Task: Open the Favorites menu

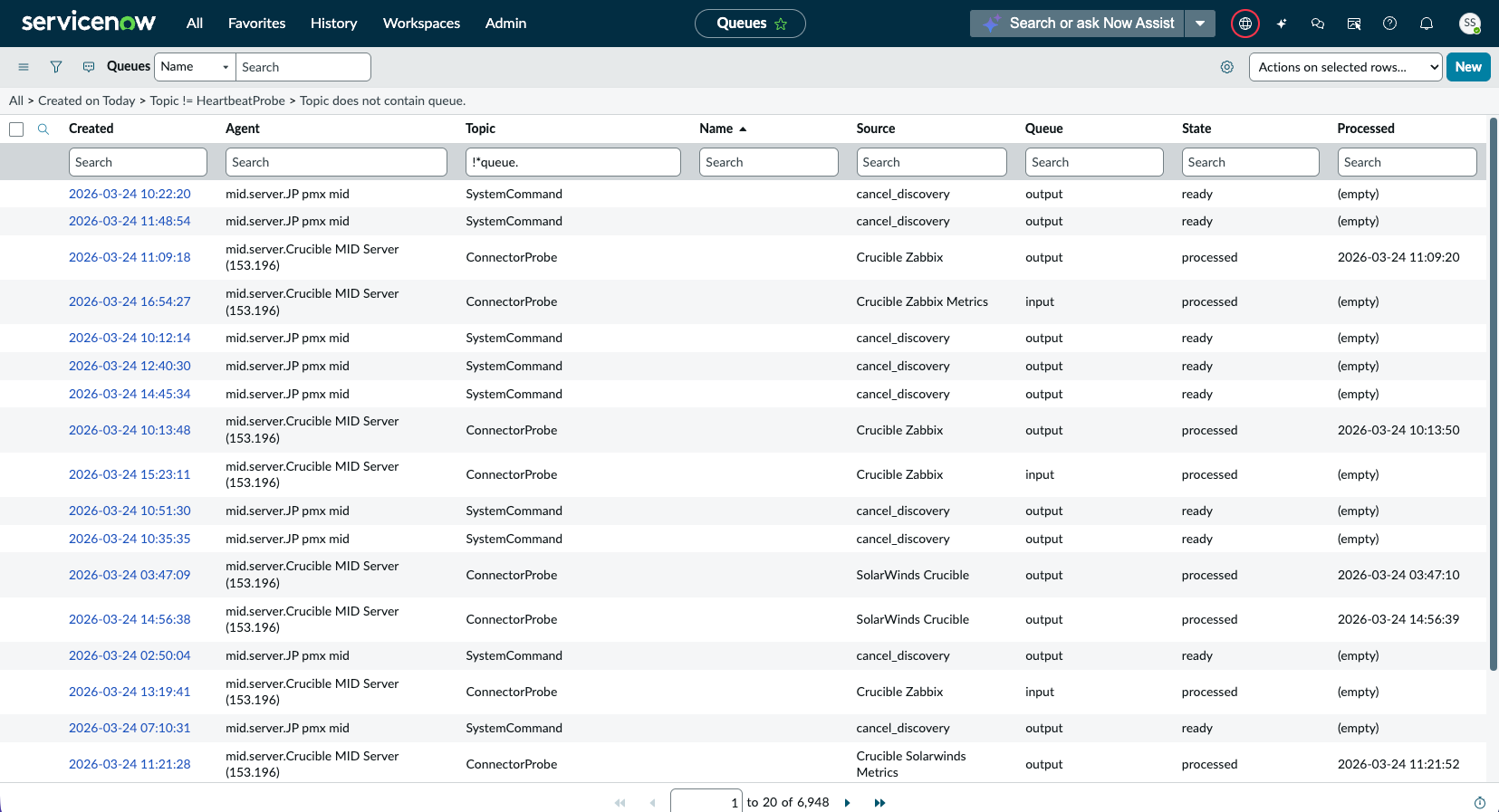Action: tap(256, 24)
